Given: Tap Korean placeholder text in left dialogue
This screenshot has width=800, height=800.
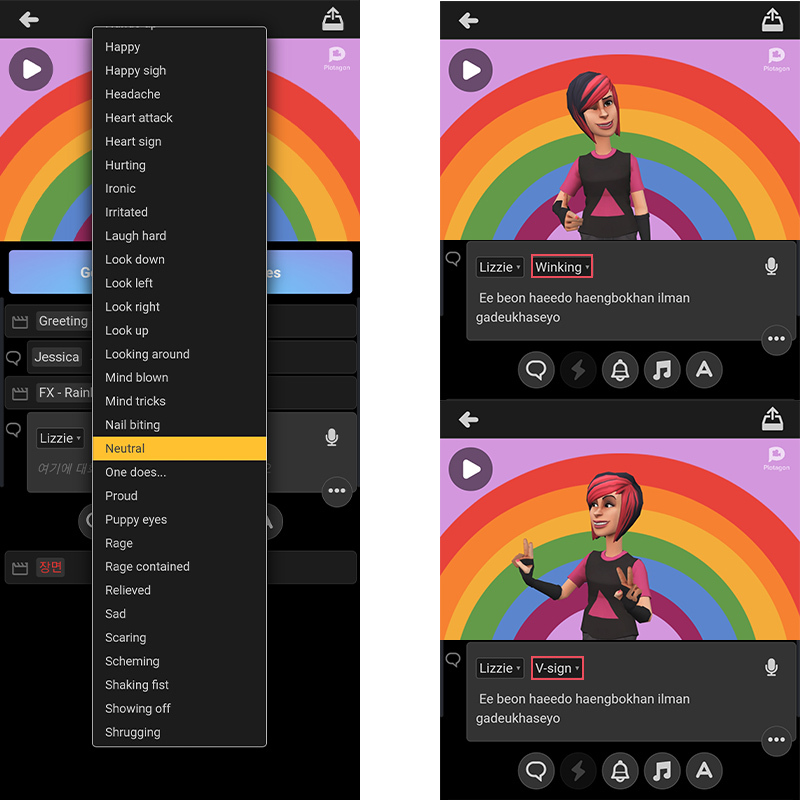Looking at the screenshot, I should point(65,468).
